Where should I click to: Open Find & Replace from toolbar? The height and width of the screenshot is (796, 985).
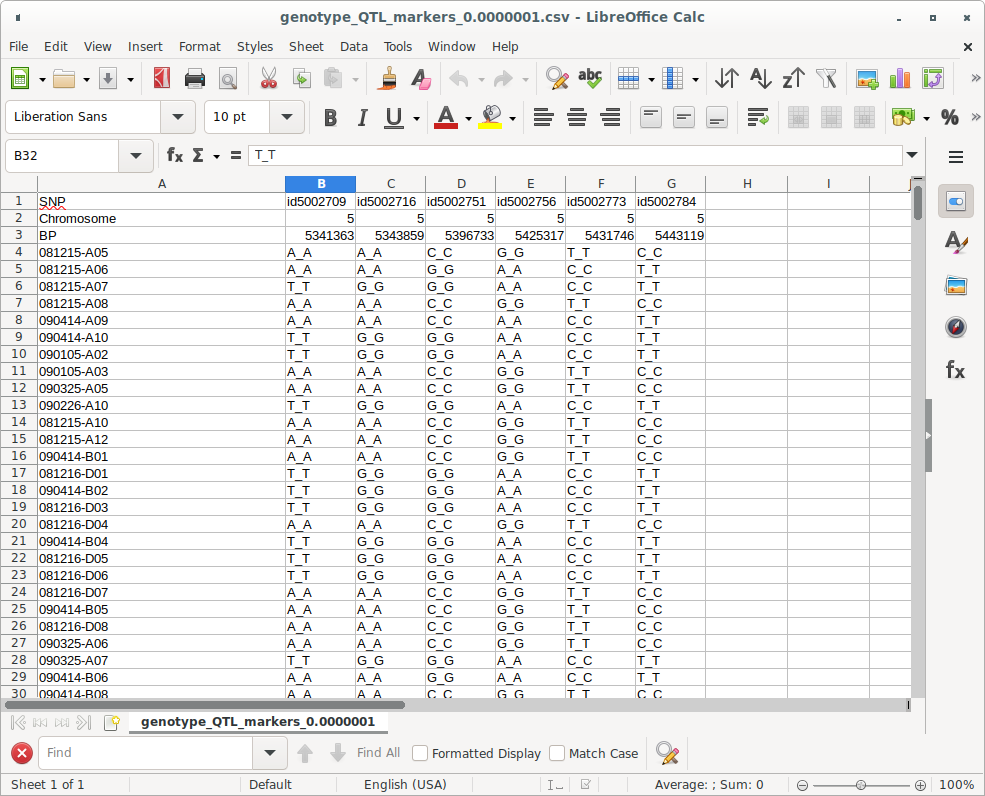click(x=557, y=79)
